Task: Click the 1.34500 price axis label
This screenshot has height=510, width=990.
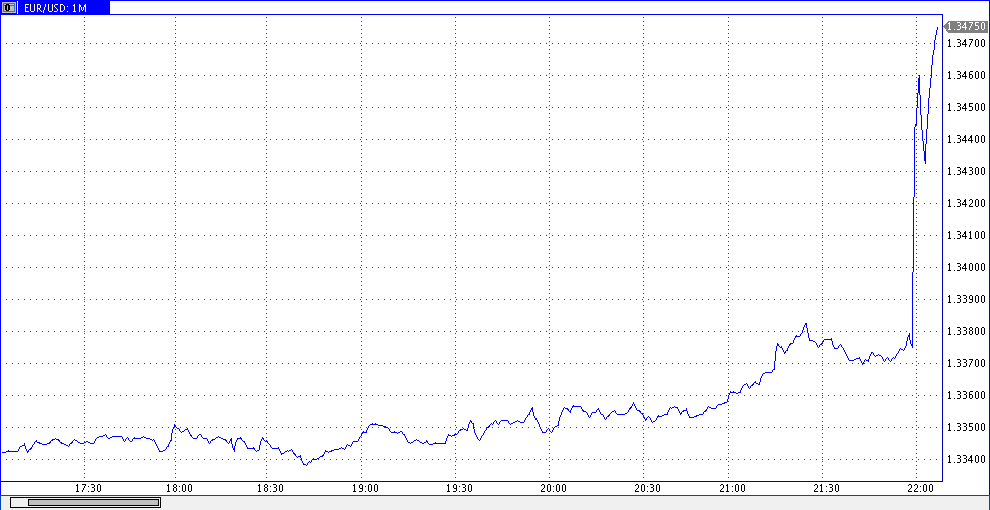Action: tap(967, 108)
